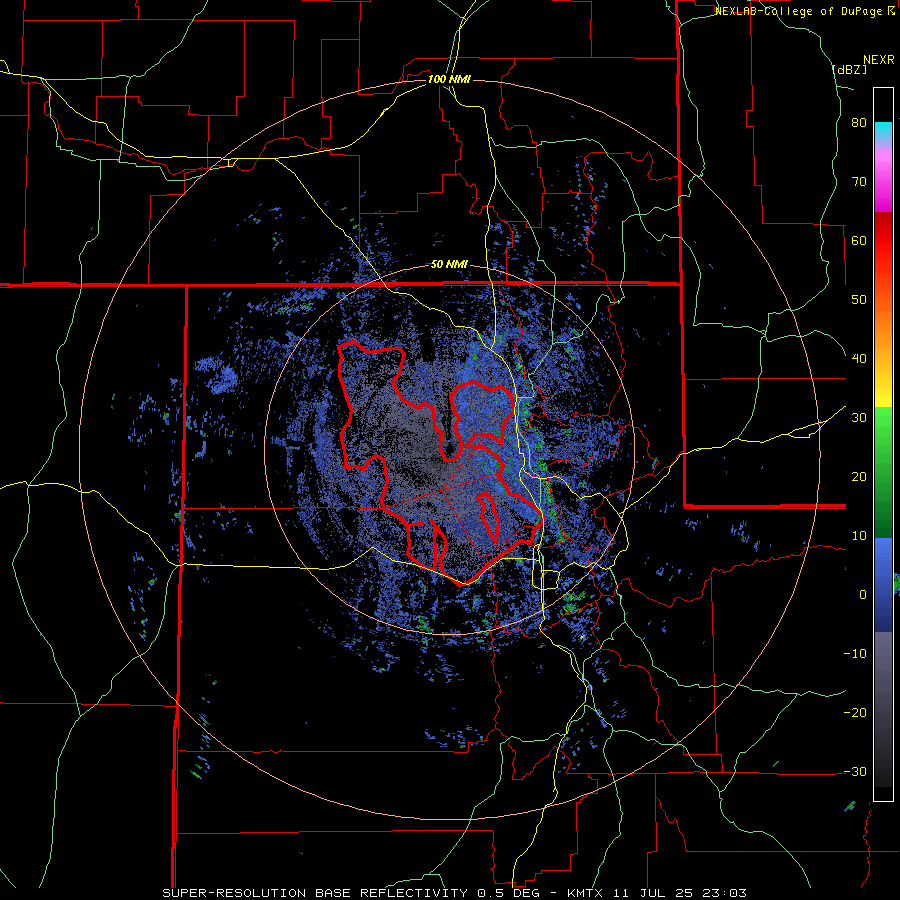The image size is (900, 900).
Task: Click the 70 value on the dBZ scale
Action: tap(859, 182)
